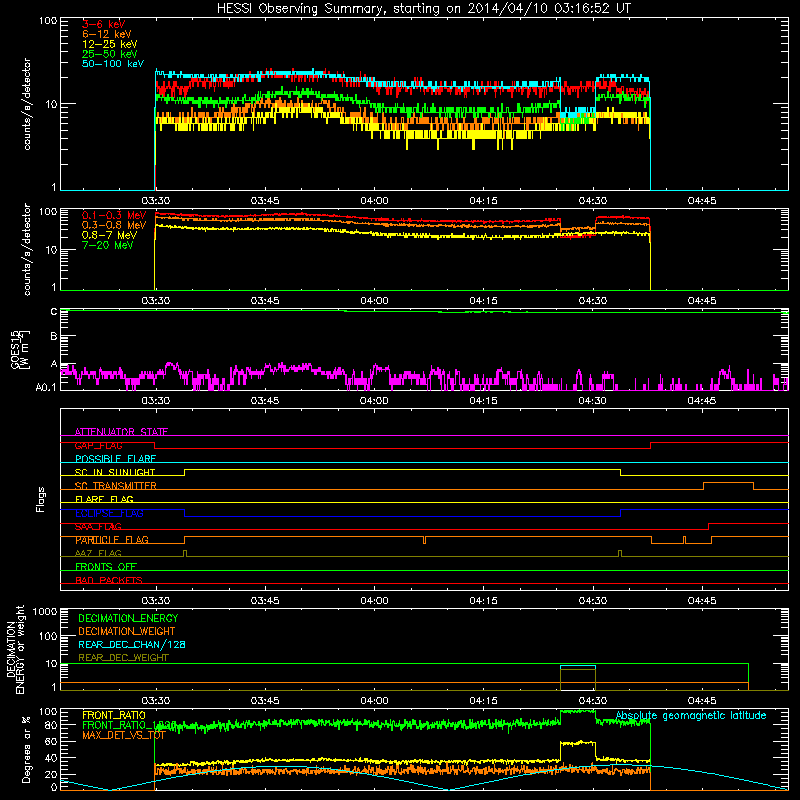Viewport: 800px width, 800px height.
Task: Click the yellow 0.8-7 MeV legend label
Action: pyautogui.click(x=109, y=235)
